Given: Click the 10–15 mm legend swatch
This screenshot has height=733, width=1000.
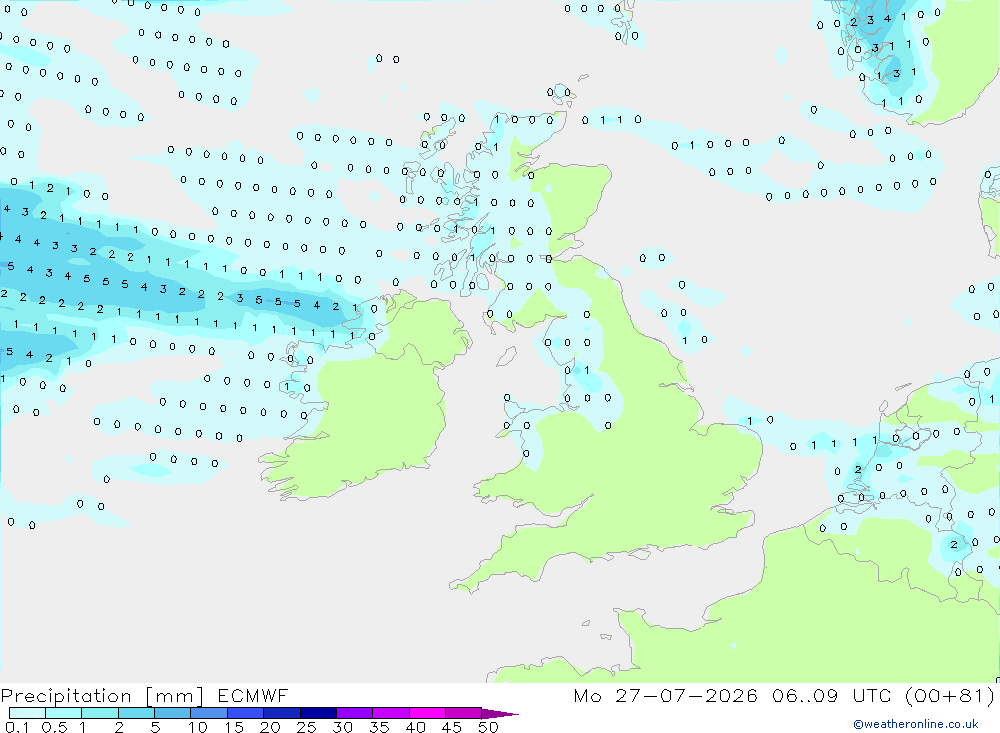Looking at the screenshot, I should [x=209, y=713].
